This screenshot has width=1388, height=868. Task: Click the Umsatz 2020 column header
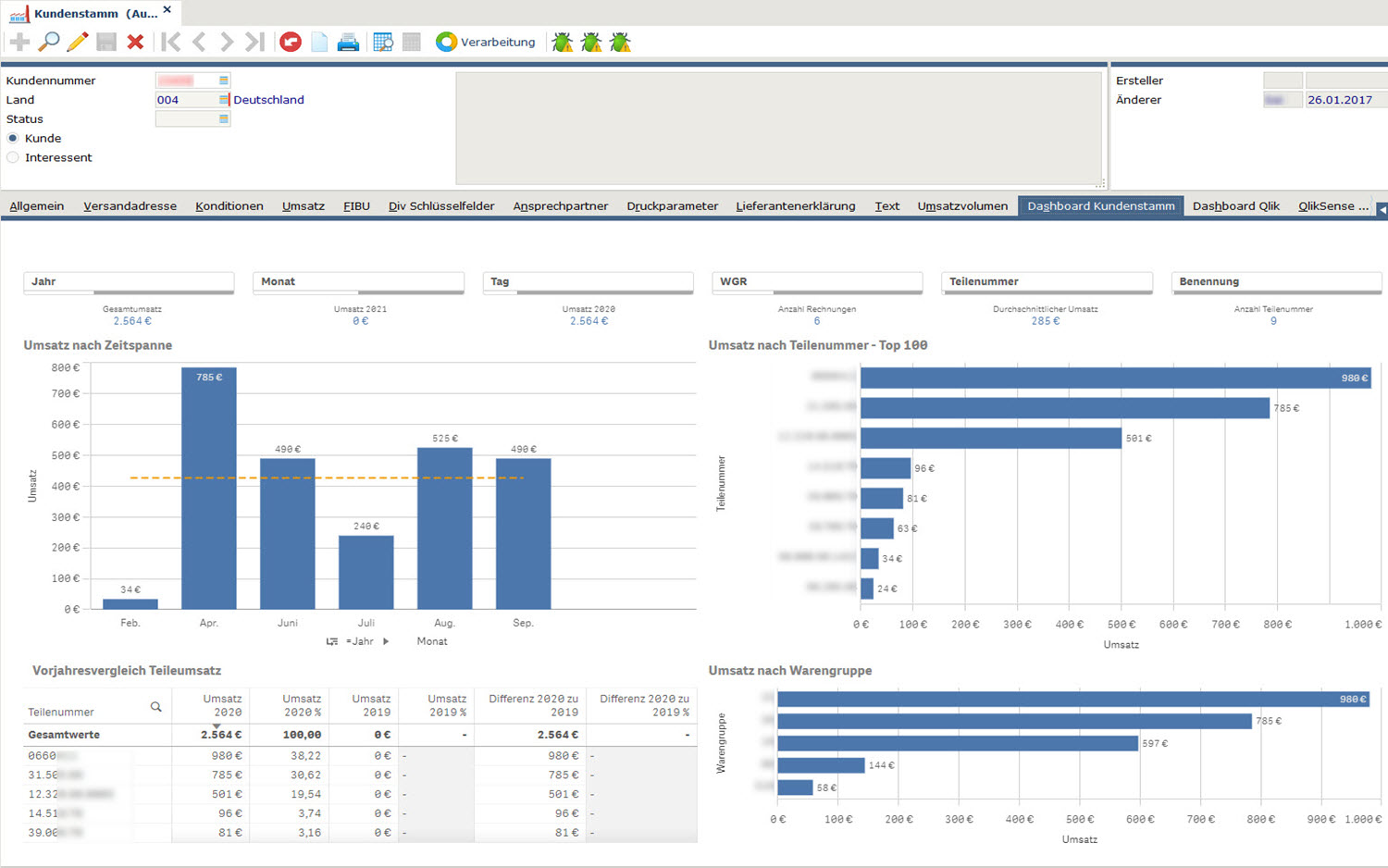point(222,705)
